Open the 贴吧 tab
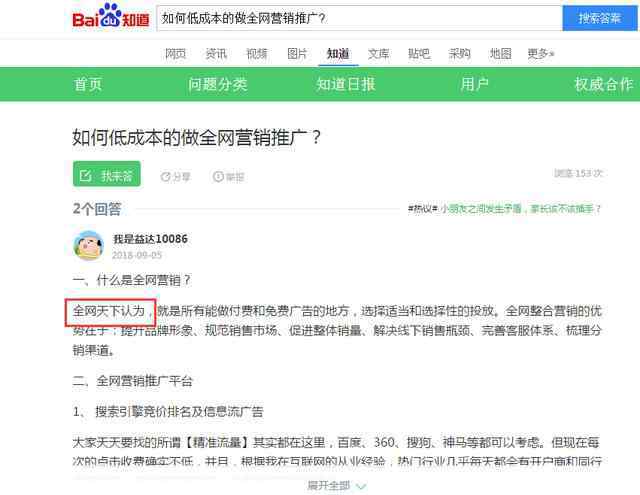The height and width of the screenshot is (495, 640). [419, 53]
